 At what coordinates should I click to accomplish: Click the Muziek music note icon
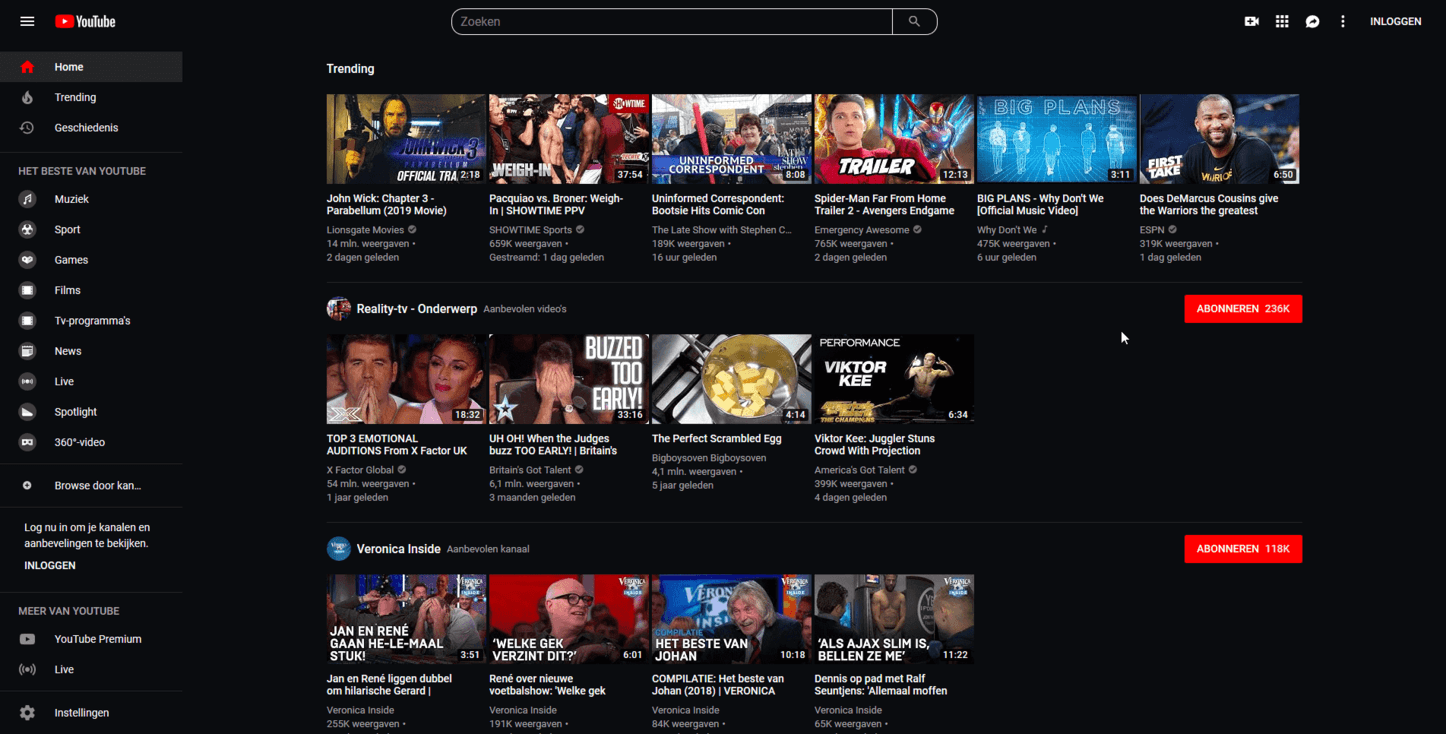click(28, 199)
